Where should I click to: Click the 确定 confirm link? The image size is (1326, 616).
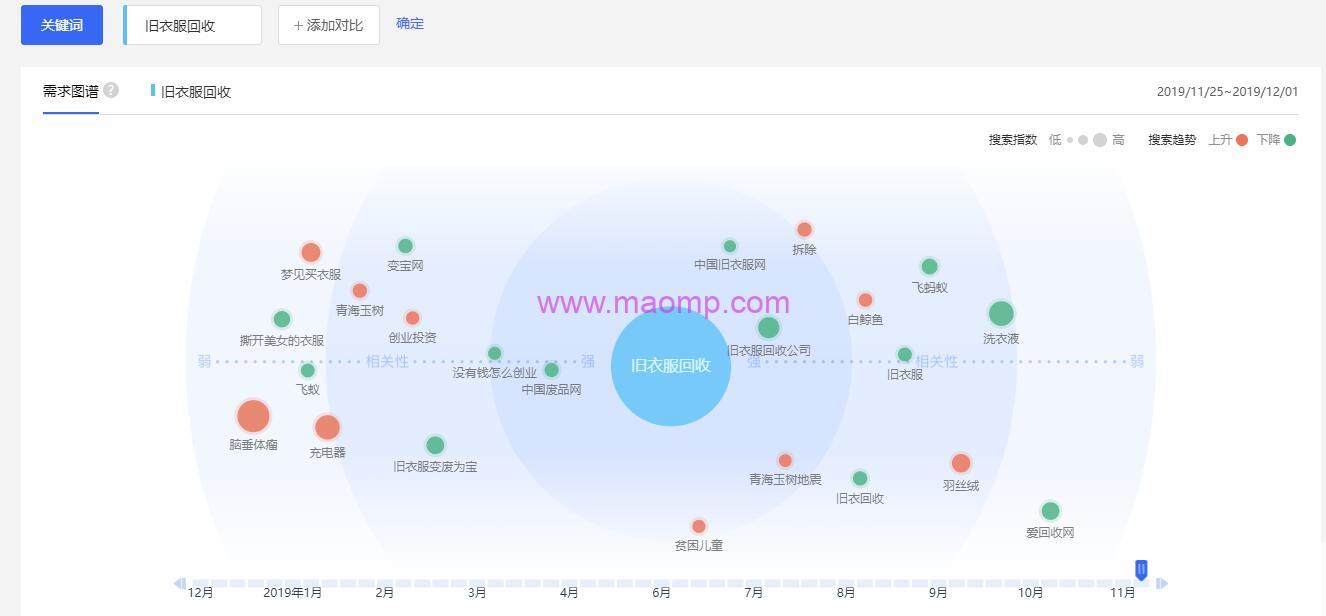coord(409,23)
